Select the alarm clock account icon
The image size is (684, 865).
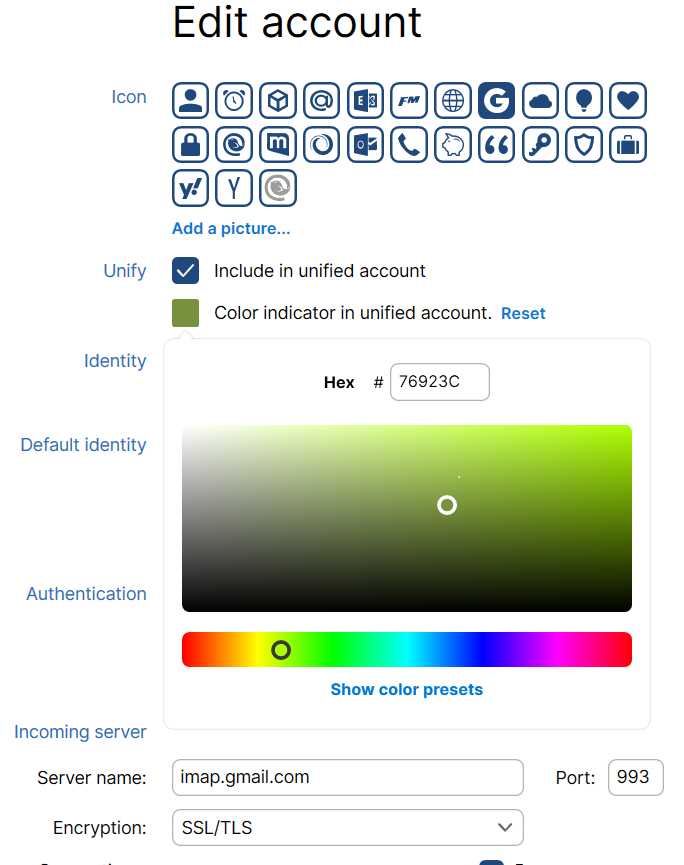[234, 100]
